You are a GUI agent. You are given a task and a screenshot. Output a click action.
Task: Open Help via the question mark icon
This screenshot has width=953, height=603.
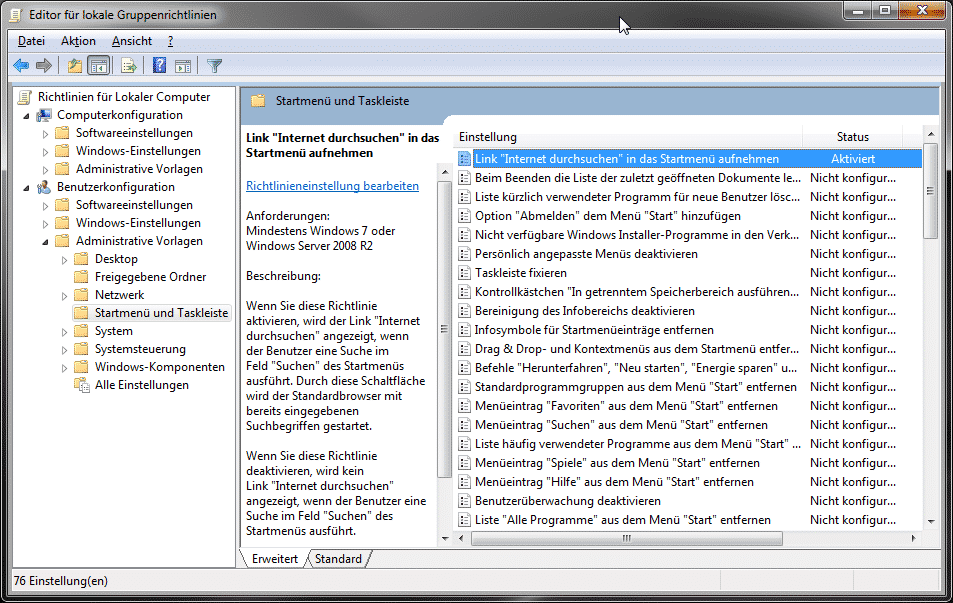pos(159,65)
